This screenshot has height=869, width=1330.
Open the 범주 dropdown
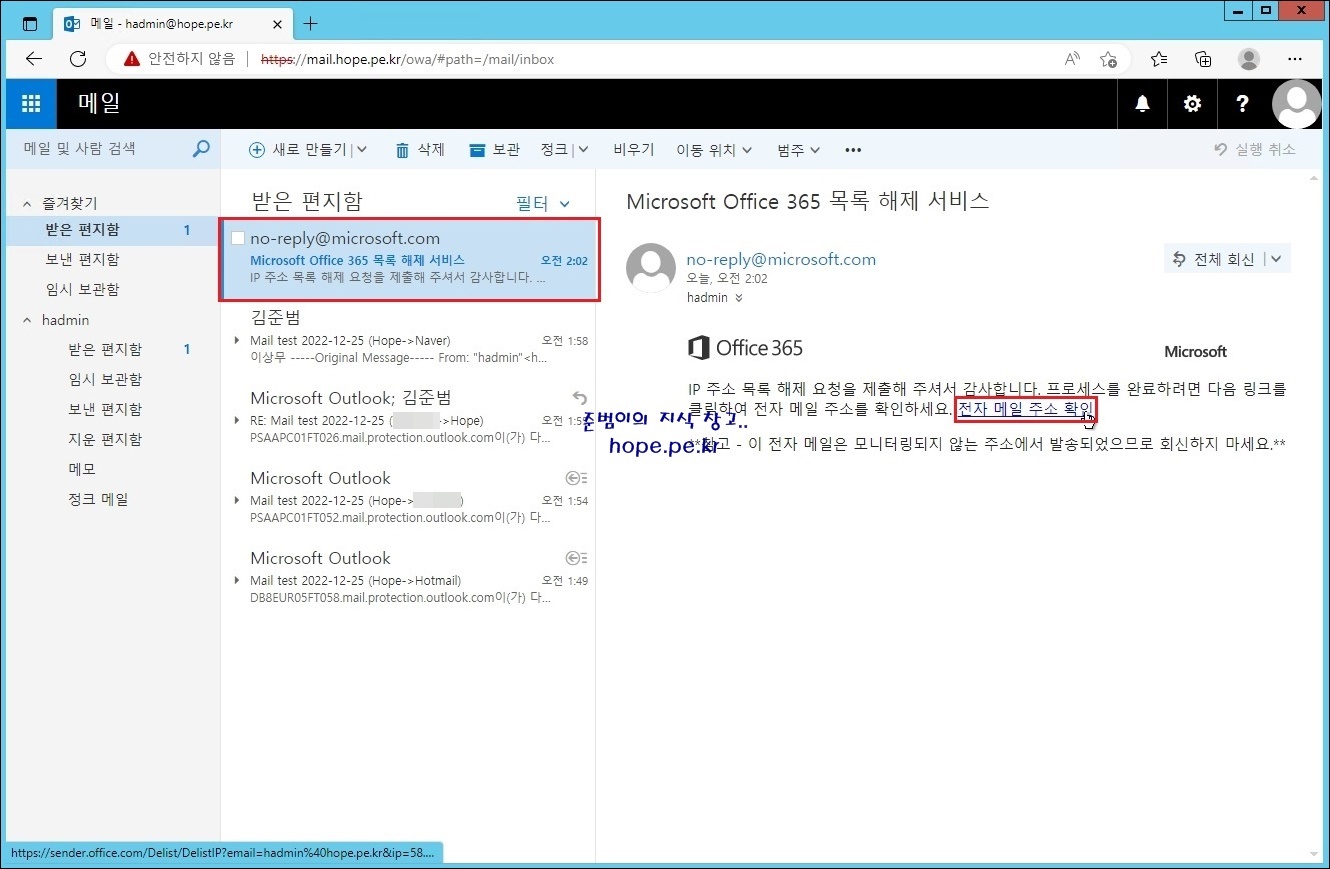(x=799, y=150)
